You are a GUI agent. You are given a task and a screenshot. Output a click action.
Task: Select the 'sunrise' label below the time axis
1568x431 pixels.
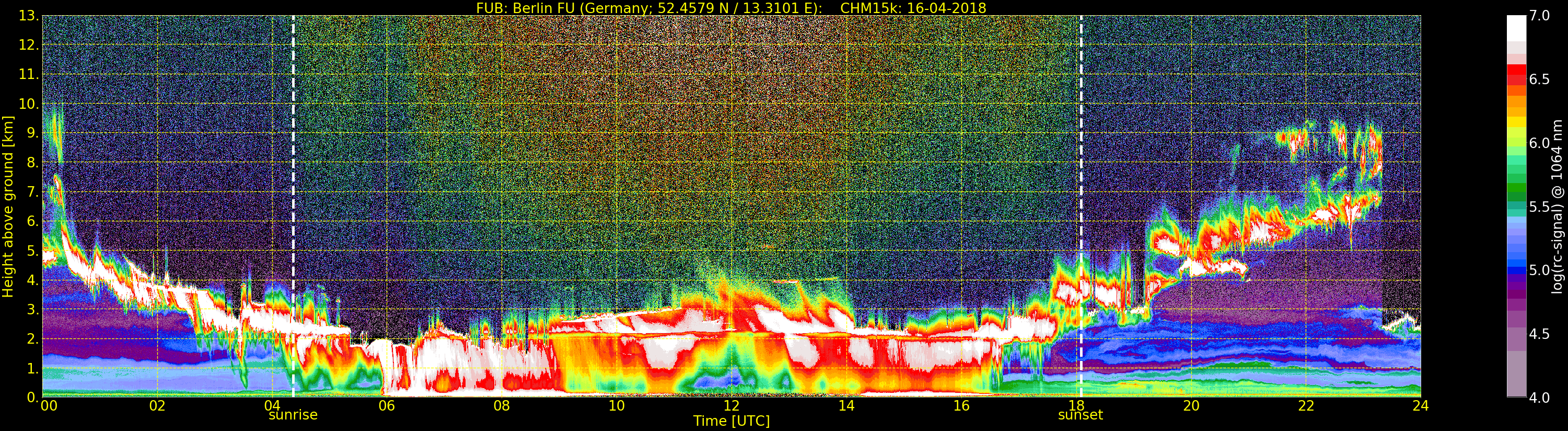pyautogui.click(x=293, y=415)
